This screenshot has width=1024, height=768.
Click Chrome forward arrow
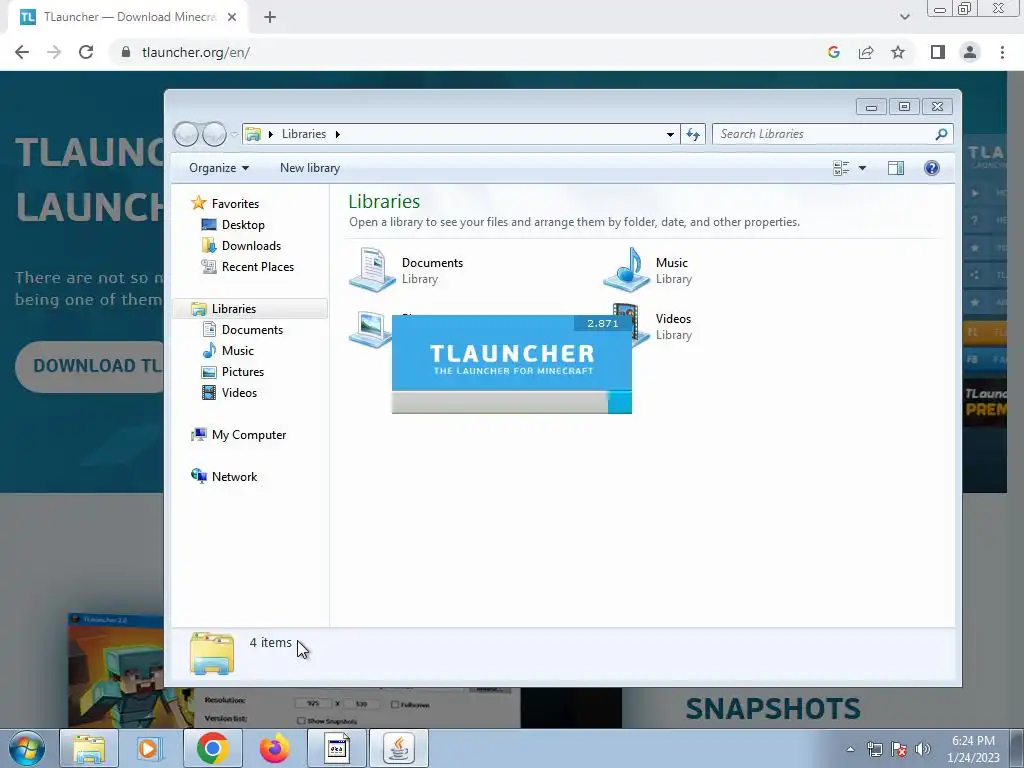[x=54, y=52]
